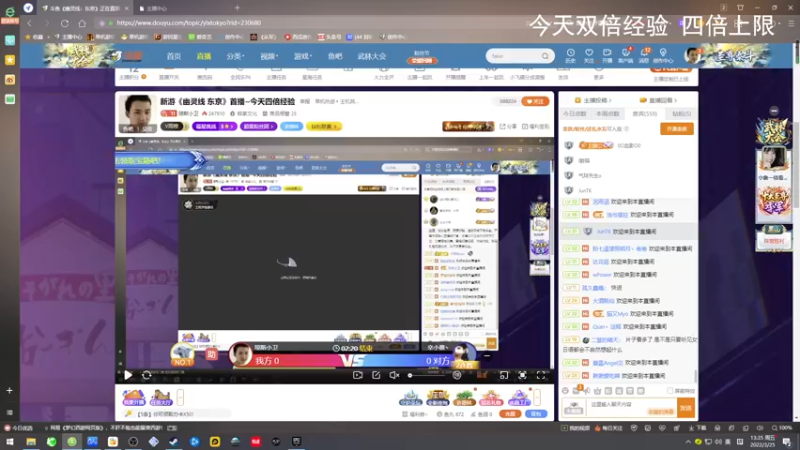This screenshot has width=800, height=450.
Task: Open the 关注 heart icon in header
Action: point(589,56)
